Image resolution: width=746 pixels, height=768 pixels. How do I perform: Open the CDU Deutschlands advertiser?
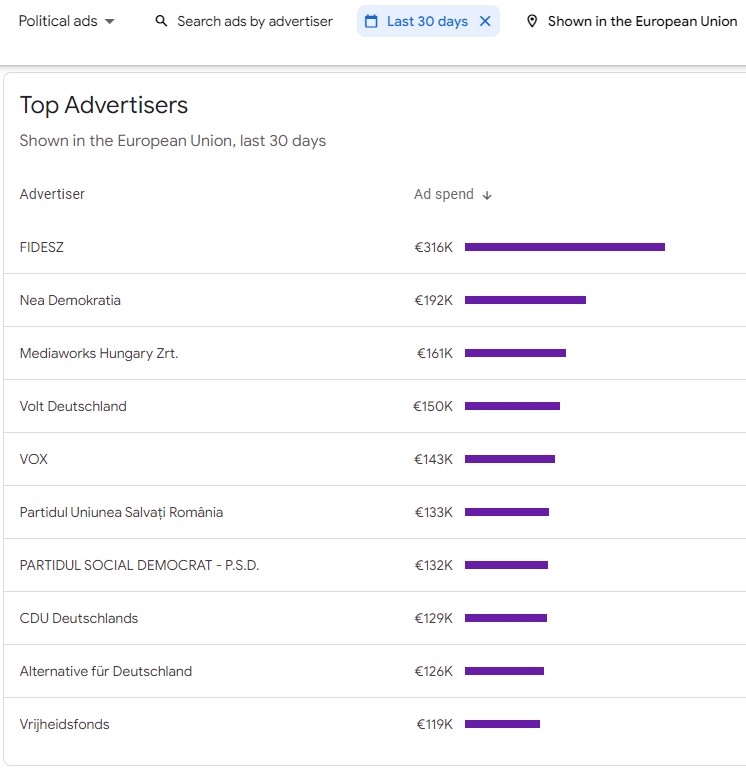[x=375, y=618]
